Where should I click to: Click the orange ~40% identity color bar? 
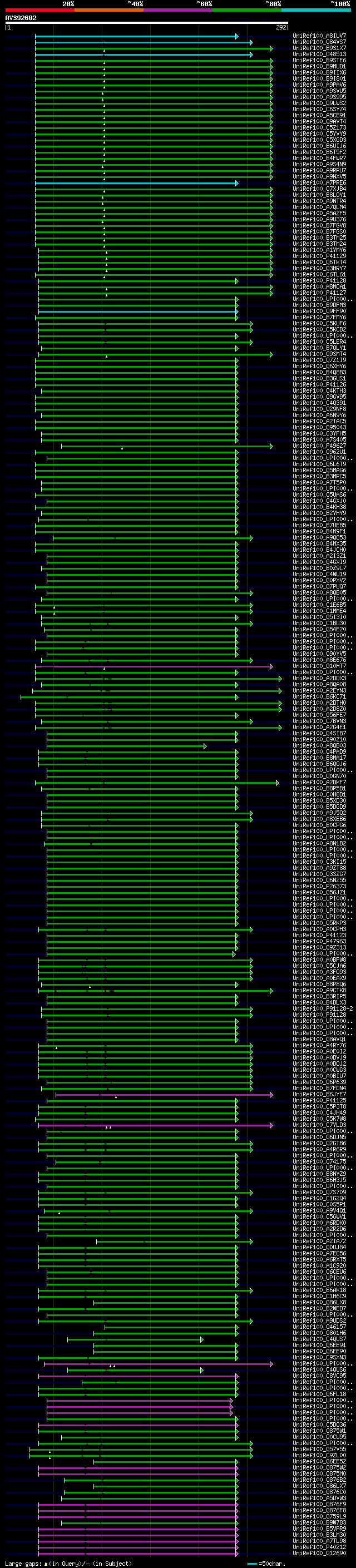click(109, 10)
